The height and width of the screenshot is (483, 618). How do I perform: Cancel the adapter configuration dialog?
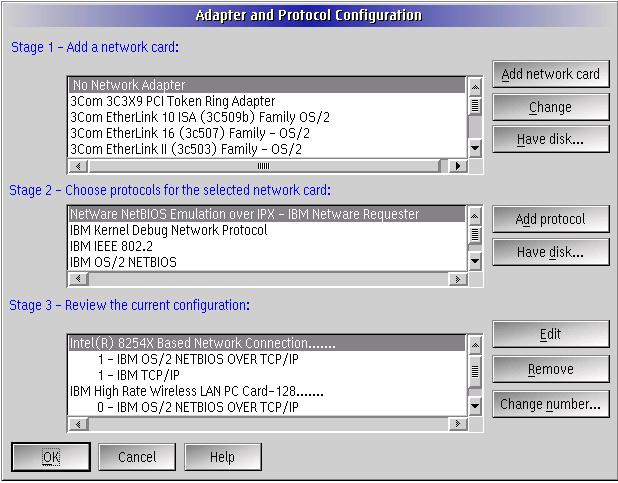tap(137, 457)
